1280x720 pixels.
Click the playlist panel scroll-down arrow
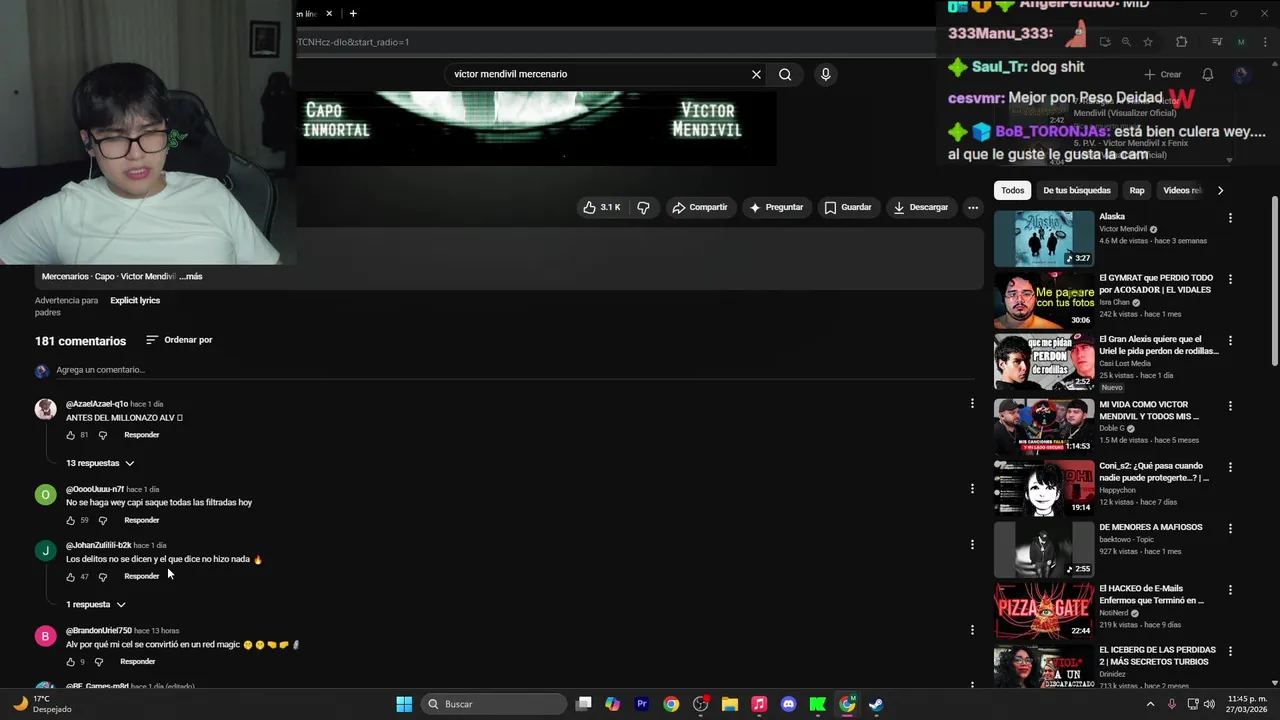[1229, 160]
